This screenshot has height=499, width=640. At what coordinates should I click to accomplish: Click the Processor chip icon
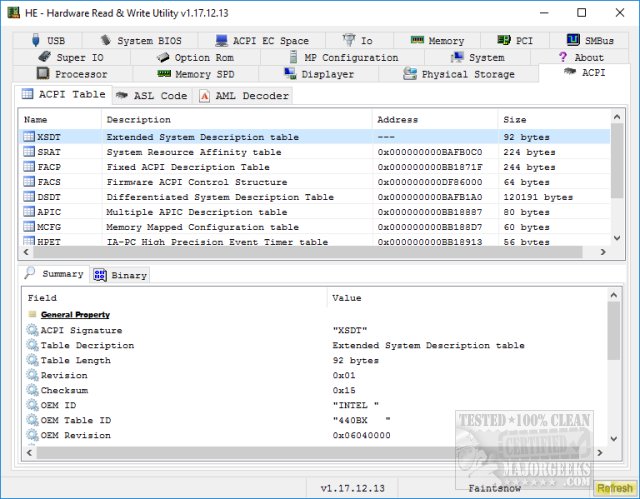43,73
